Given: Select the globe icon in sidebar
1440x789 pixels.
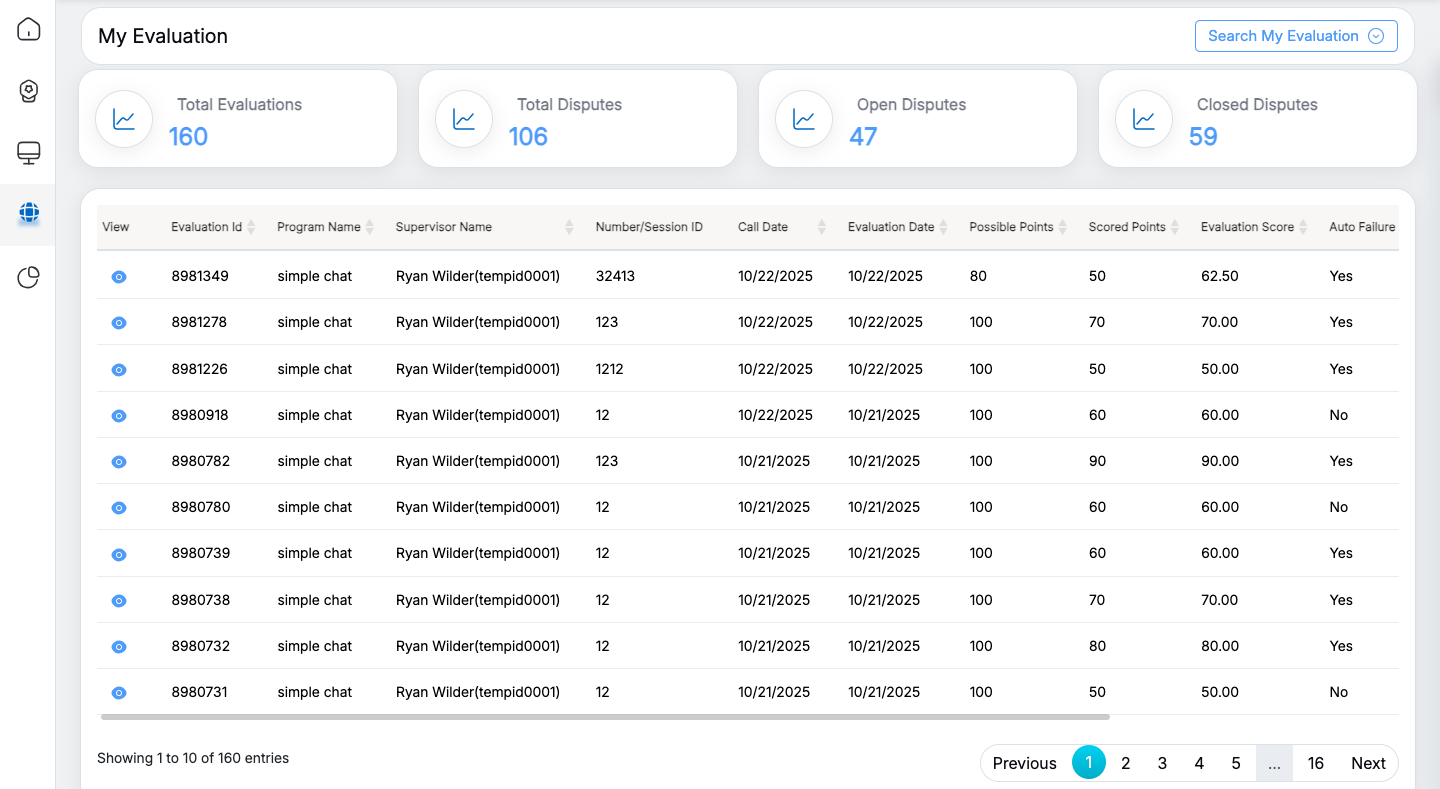Looking at the screenshot, I should click(x=29, y=213).
